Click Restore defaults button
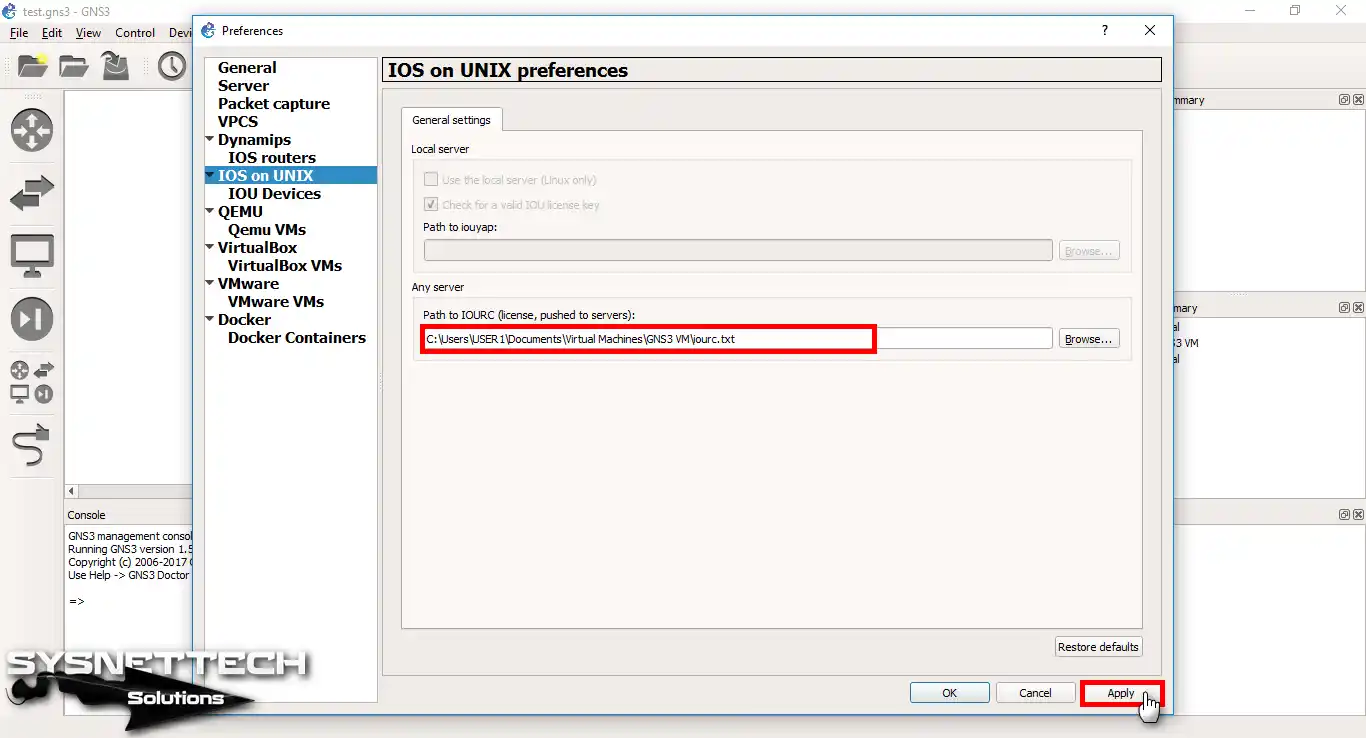1366x738 pixels. click(1098, 647)
